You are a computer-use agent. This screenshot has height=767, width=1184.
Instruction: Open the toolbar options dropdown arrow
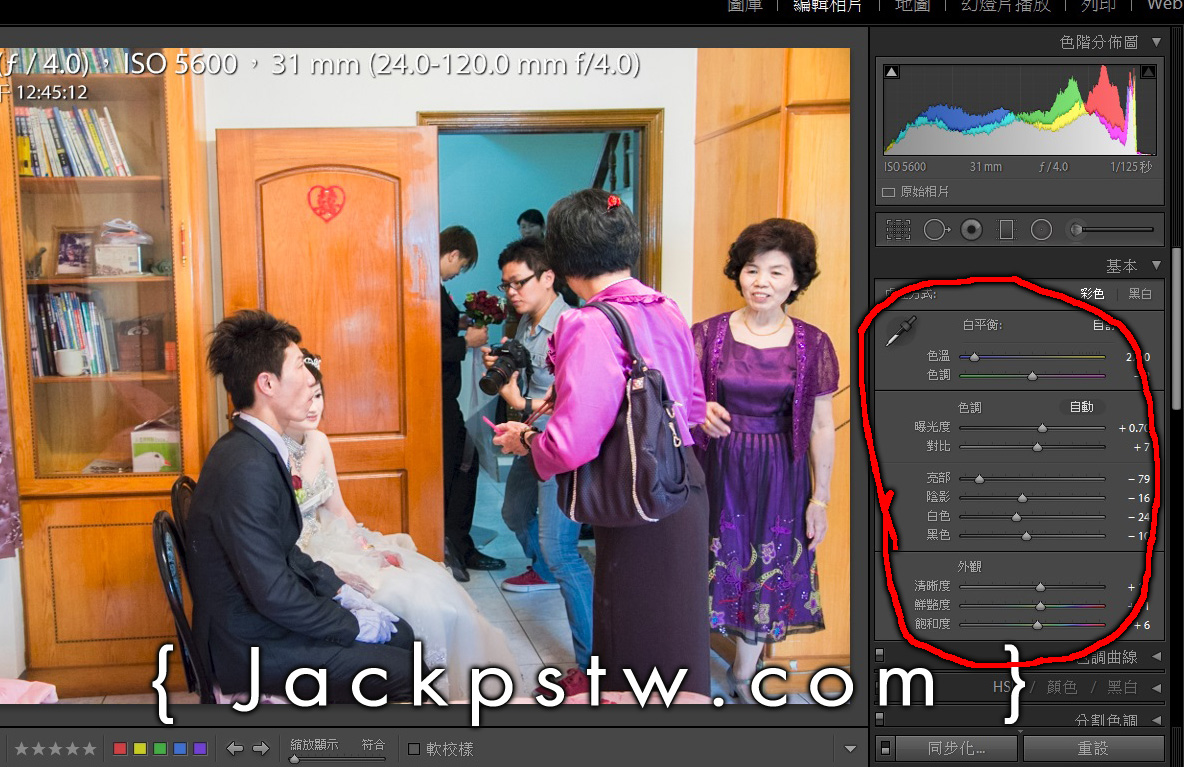pos(850,748)
